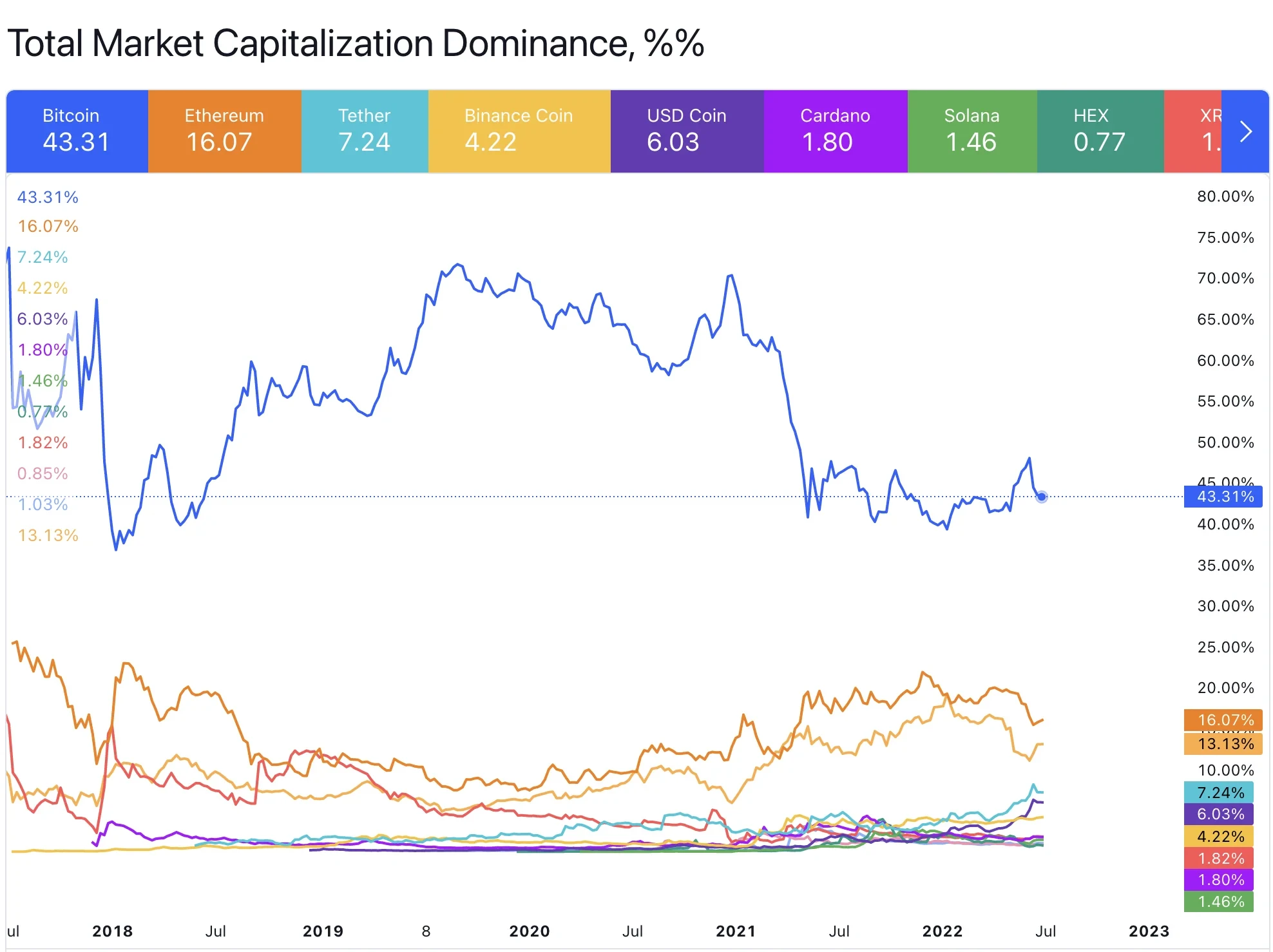
Task: Select the USD Coin 6.03 tile
Action: [x=687, y=131]
